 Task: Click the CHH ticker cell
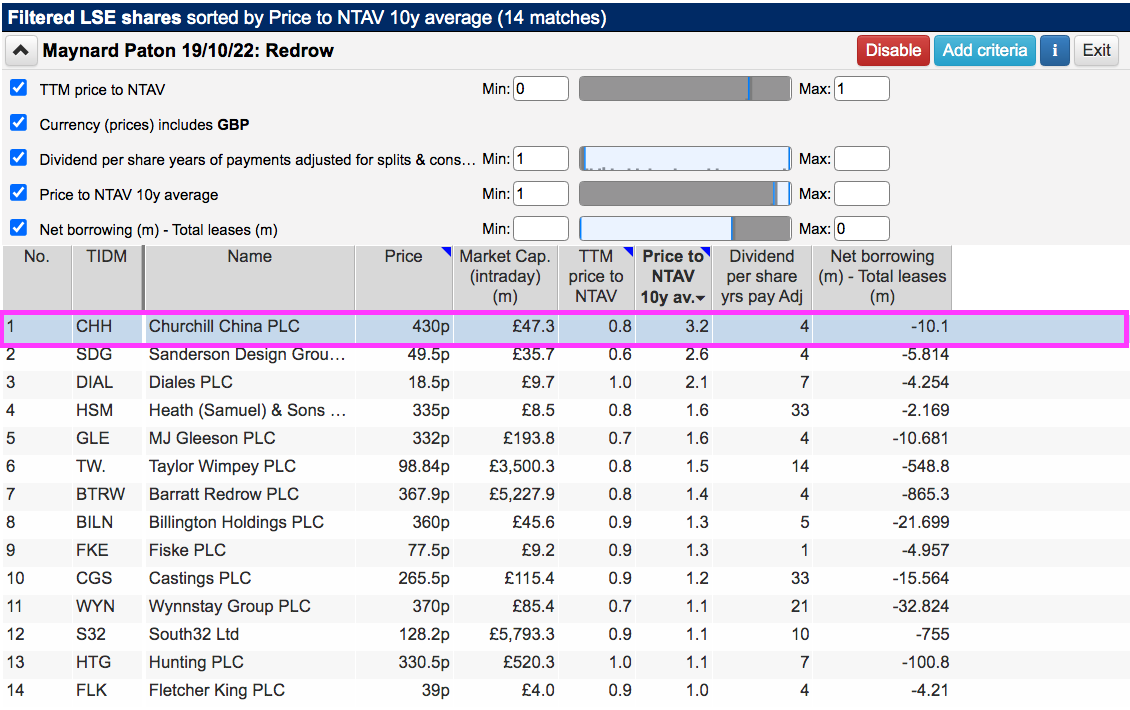pos(94,327)
